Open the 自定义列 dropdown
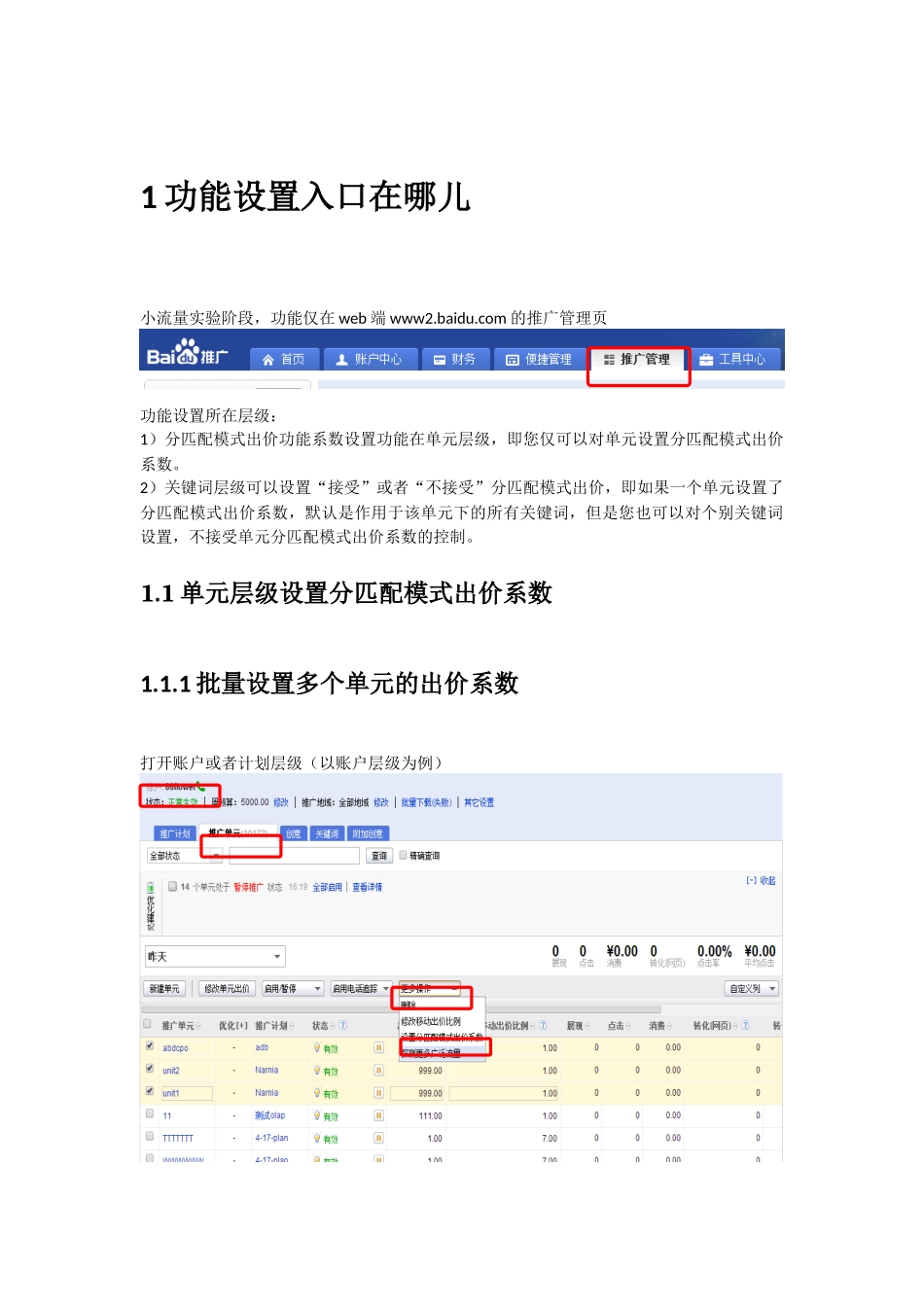Viewport: 924px width, 1307px height. 752,989
